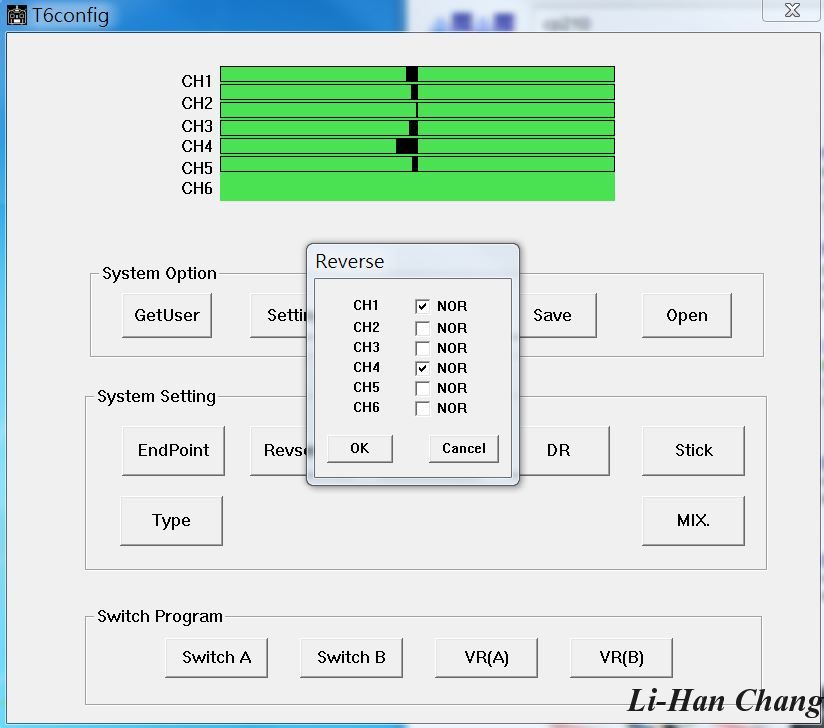Click the CH4 channel level bar
This screenshot has width=824, height=728.
pos(417,146)
